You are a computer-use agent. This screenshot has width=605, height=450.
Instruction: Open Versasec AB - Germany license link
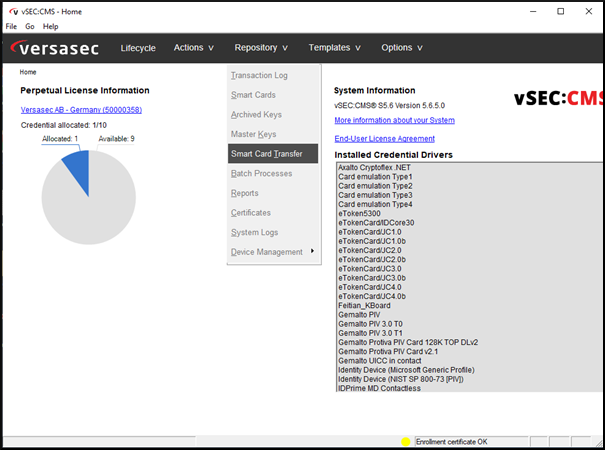pyautogui.click(x=81, y=110)
